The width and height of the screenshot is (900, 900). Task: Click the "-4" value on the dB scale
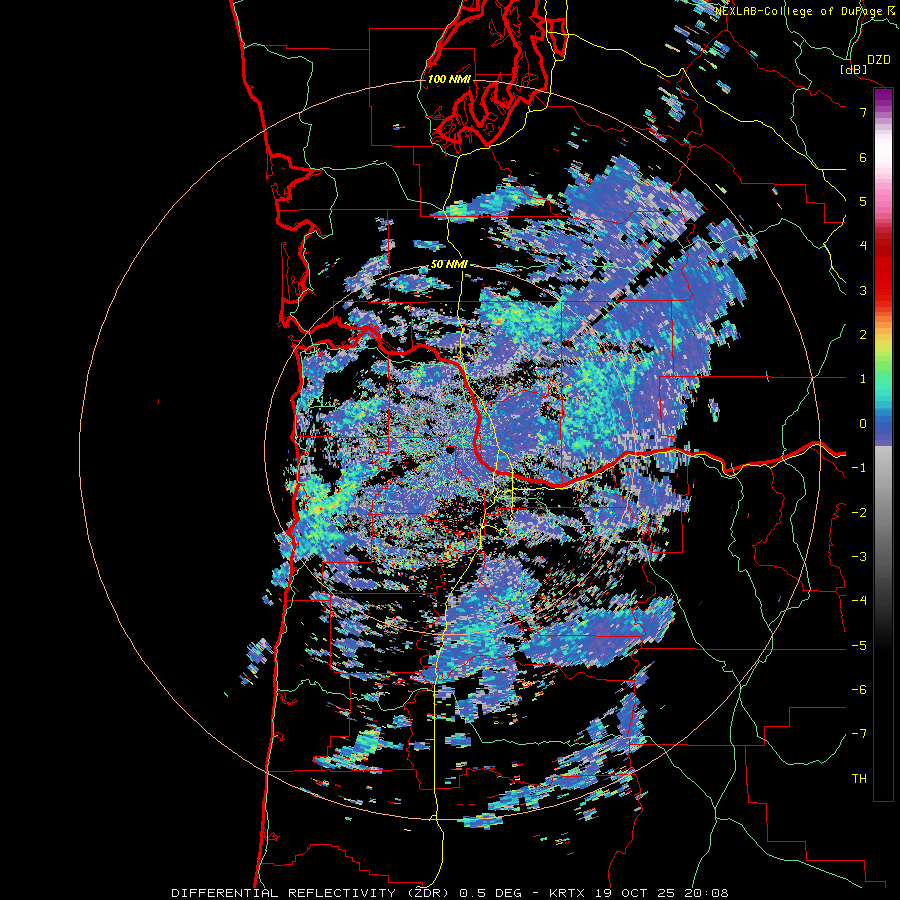pos(859,601)
